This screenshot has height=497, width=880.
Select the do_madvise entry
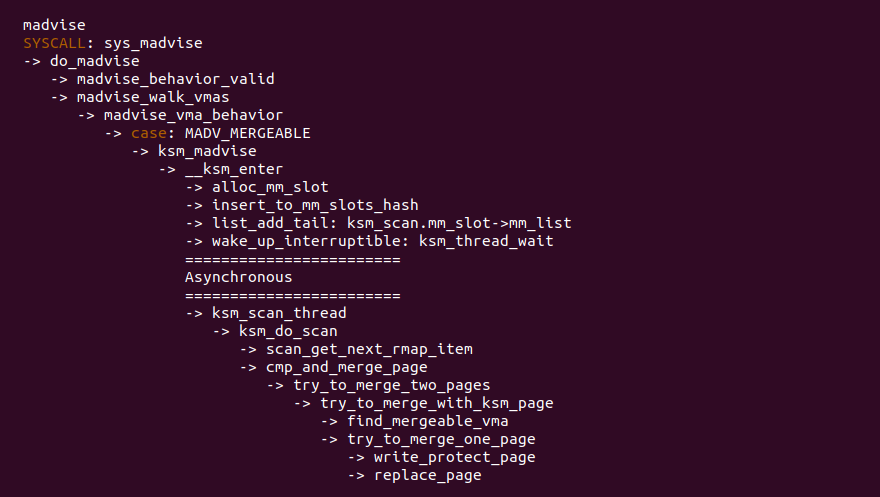tap(95, 60)
